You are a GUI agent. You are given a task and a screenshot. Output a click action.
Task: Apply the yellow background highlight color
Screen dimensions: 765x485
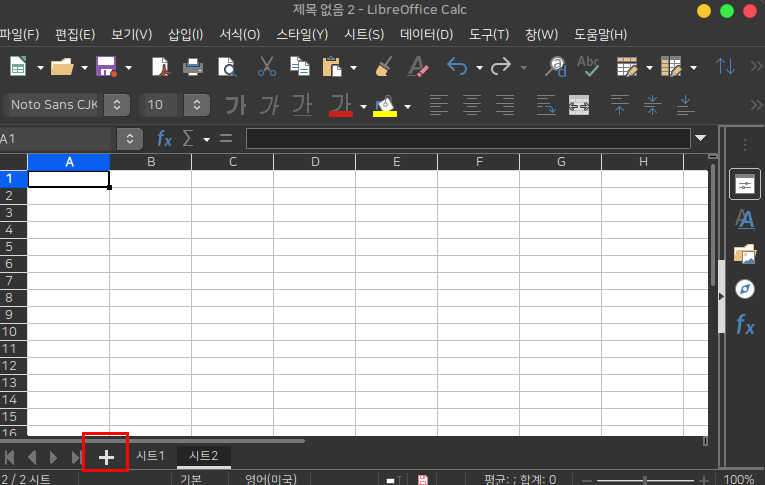(385, 105)
